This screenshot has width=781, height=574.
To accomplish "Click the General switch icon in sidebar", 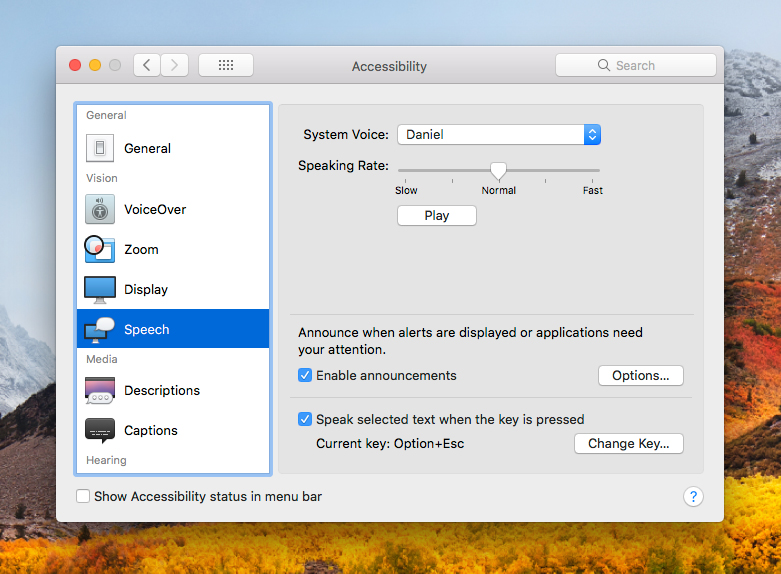I will coord(100,148).
